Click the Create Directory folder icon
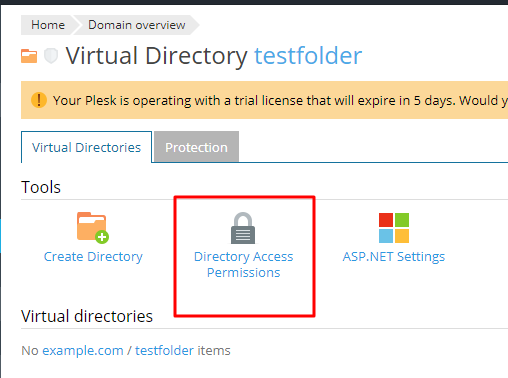 tap(93, 228)
